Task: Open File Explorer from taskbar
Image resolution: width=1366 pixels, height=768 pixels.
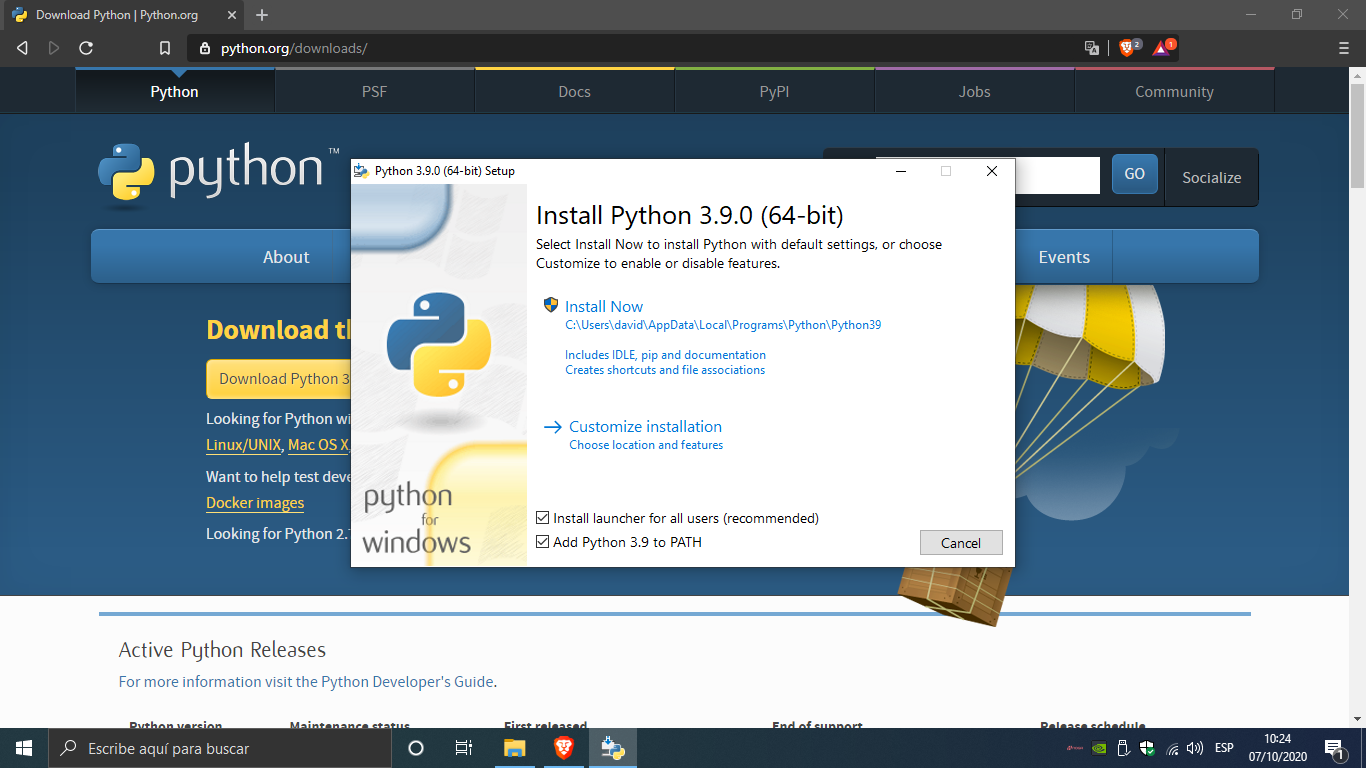Action: (514, 748)
